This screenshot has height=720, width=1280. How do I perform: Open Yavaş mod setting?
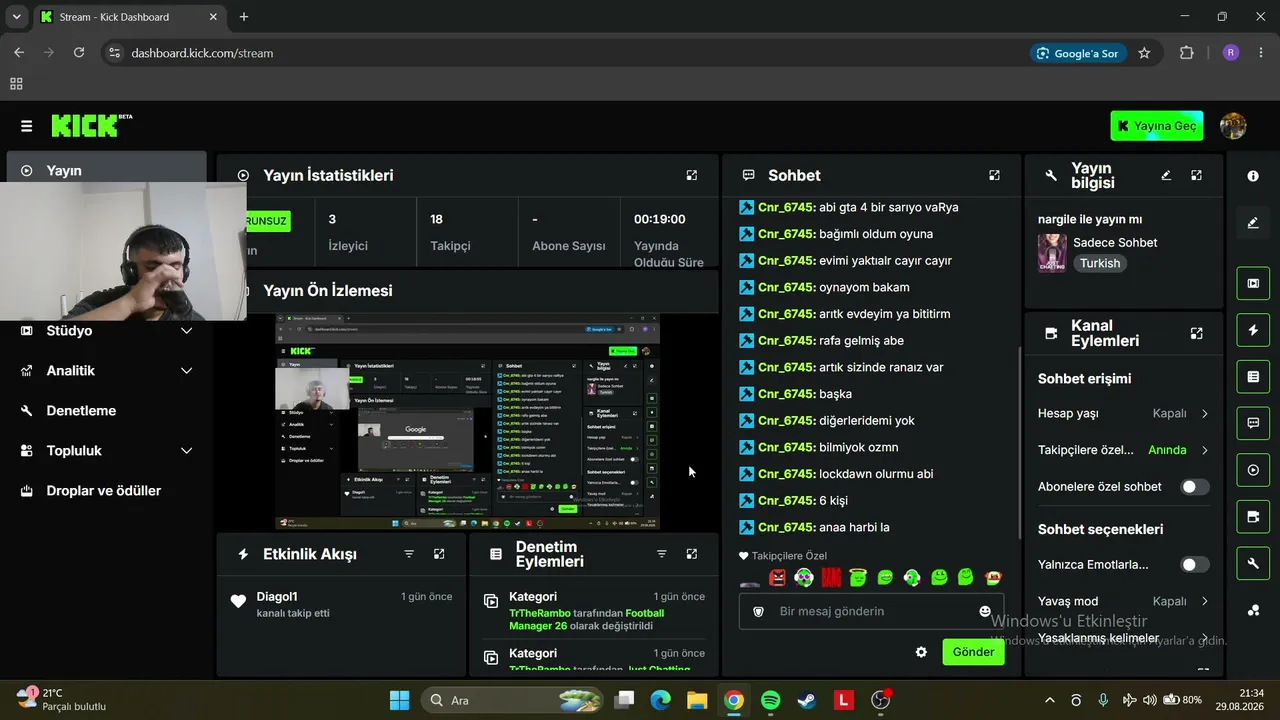[1124, 601]
